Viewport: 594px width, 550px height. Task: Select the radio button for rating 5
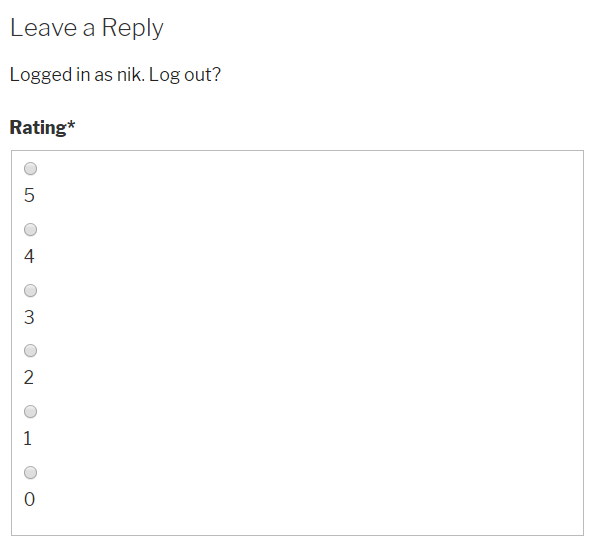30,169
